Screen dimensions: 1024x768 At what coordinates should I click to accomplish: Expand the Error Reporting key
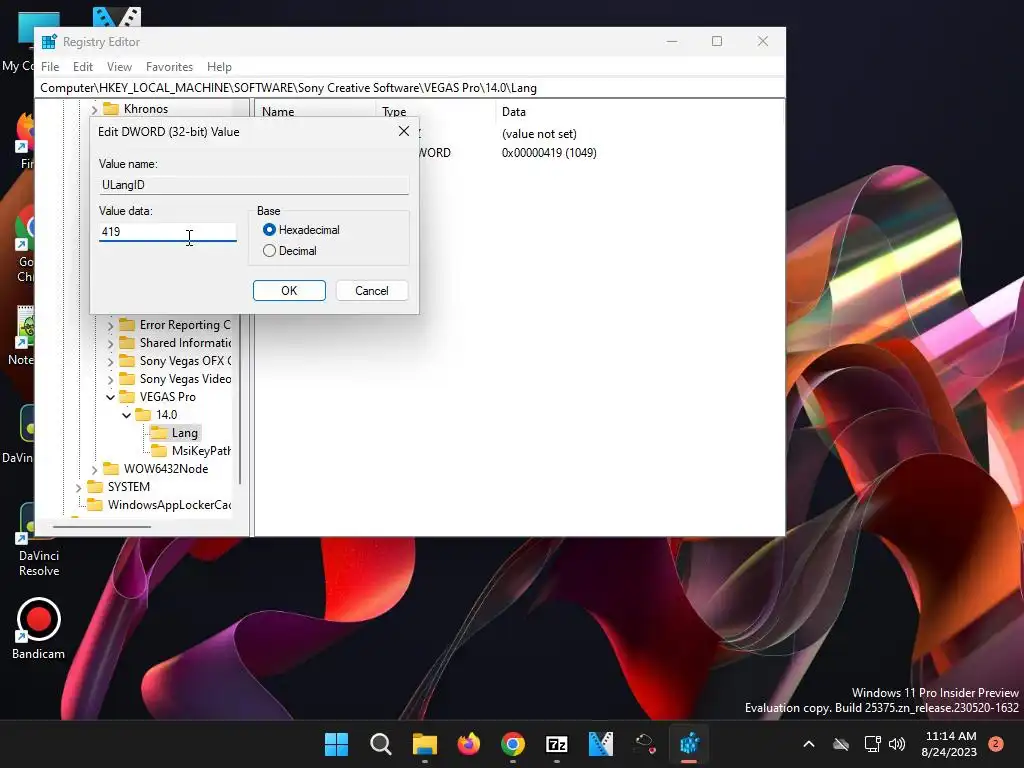pyautogui.click(x=110, y=325)
